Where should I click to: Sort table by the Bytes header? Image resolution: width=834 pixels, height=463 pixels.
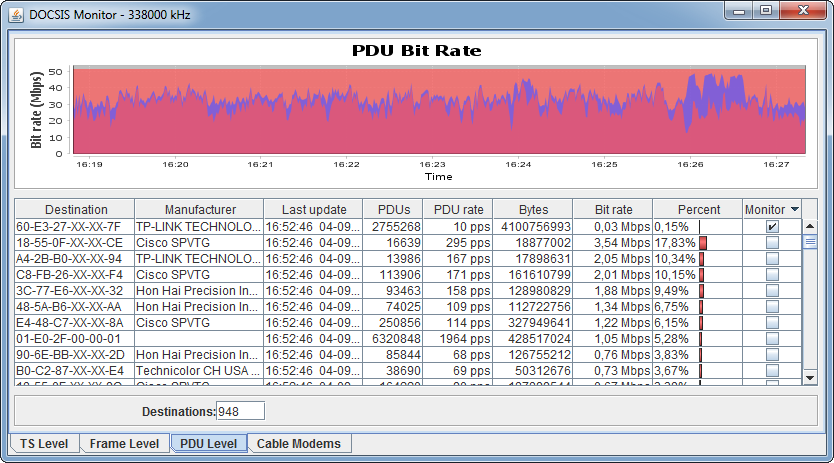(x=533, y=209)
